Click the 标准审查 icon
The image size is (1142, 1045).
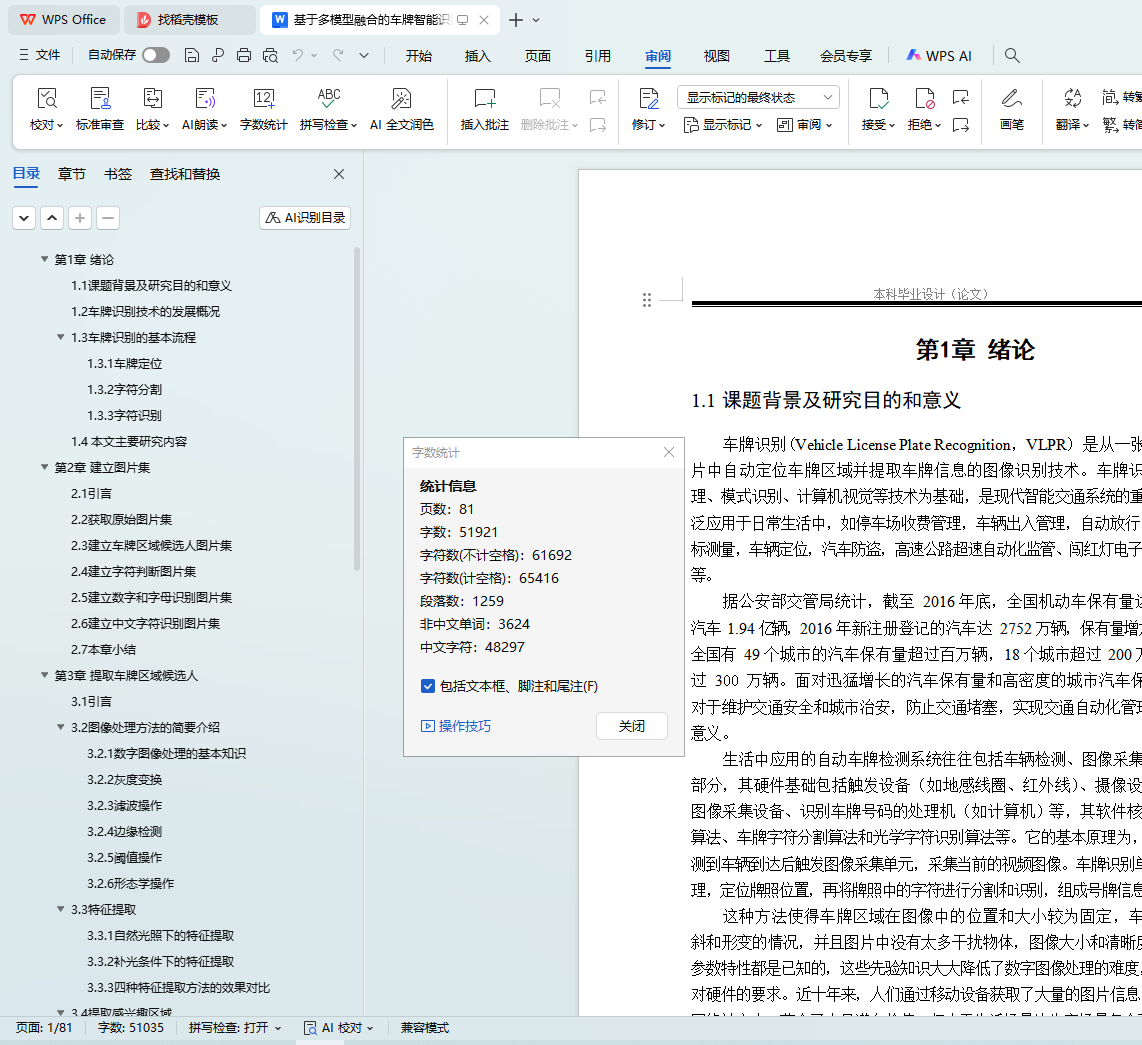100,99
